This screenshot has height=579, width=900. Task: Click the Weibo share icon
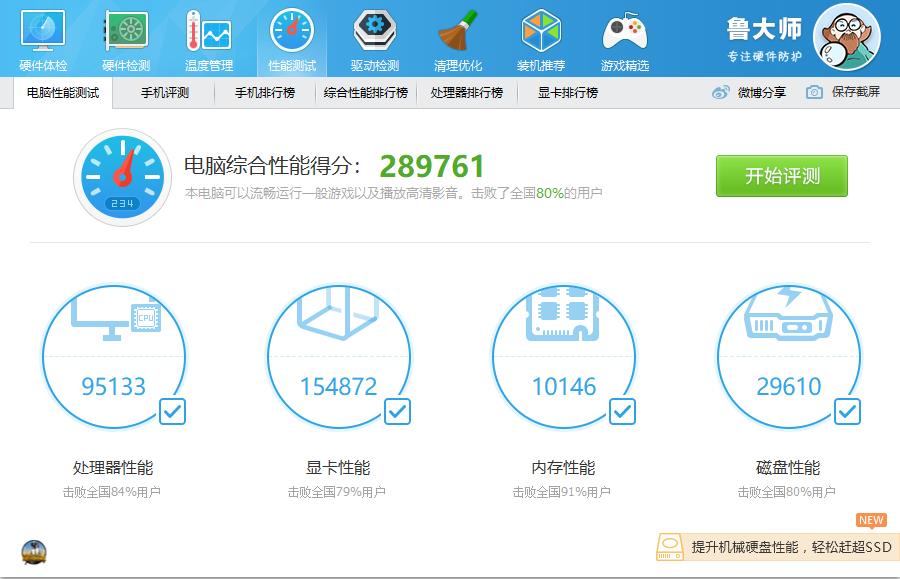coord(720,92)
